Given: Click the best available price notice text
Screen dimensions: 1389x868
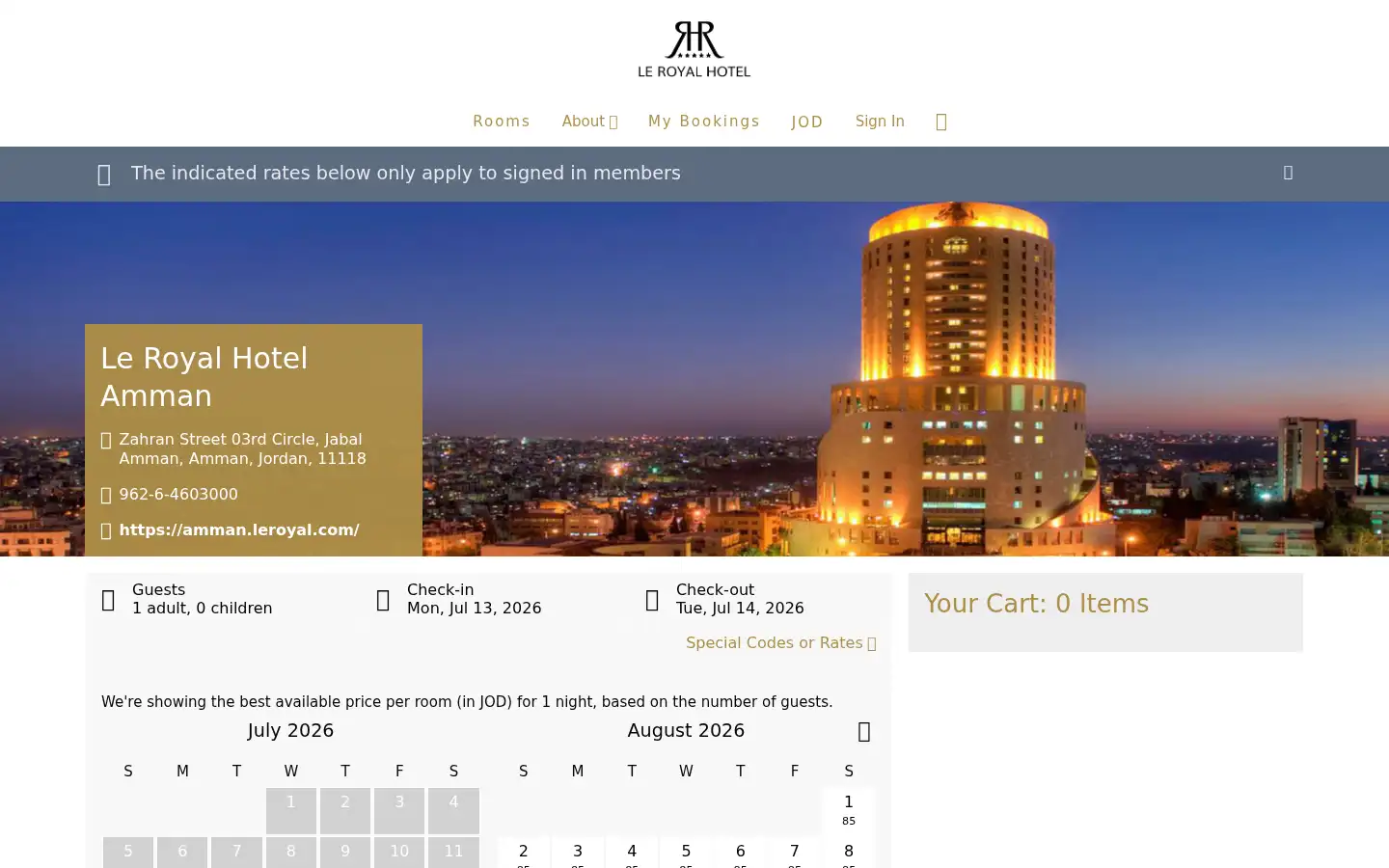Looking at the screenshot, I should [x=467, y=702].
